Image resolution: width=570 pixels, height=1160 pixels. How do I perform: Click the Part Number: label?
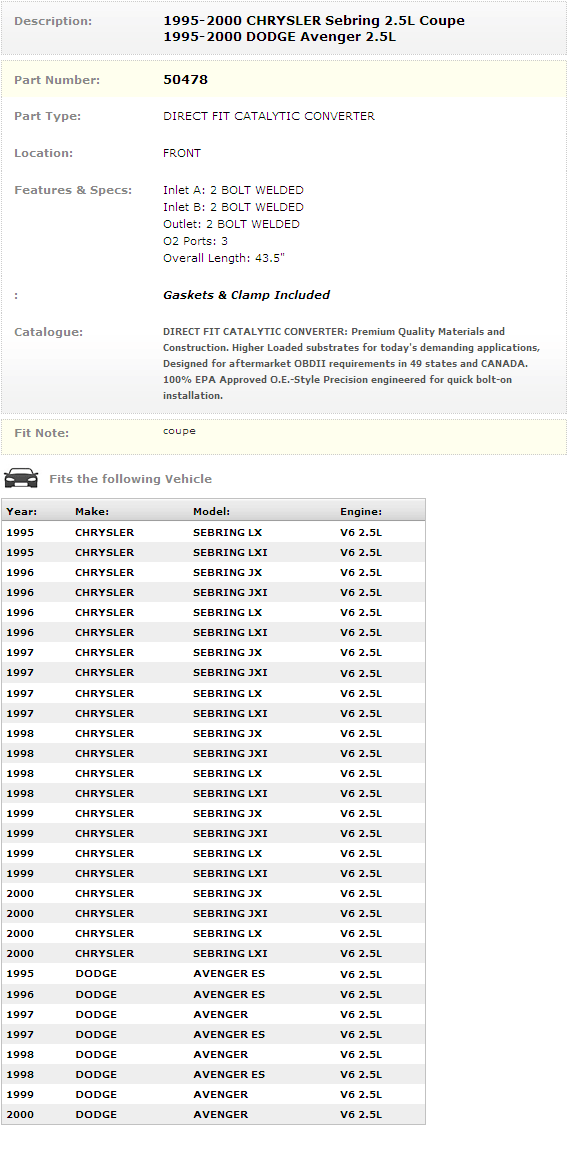point(57,79)
